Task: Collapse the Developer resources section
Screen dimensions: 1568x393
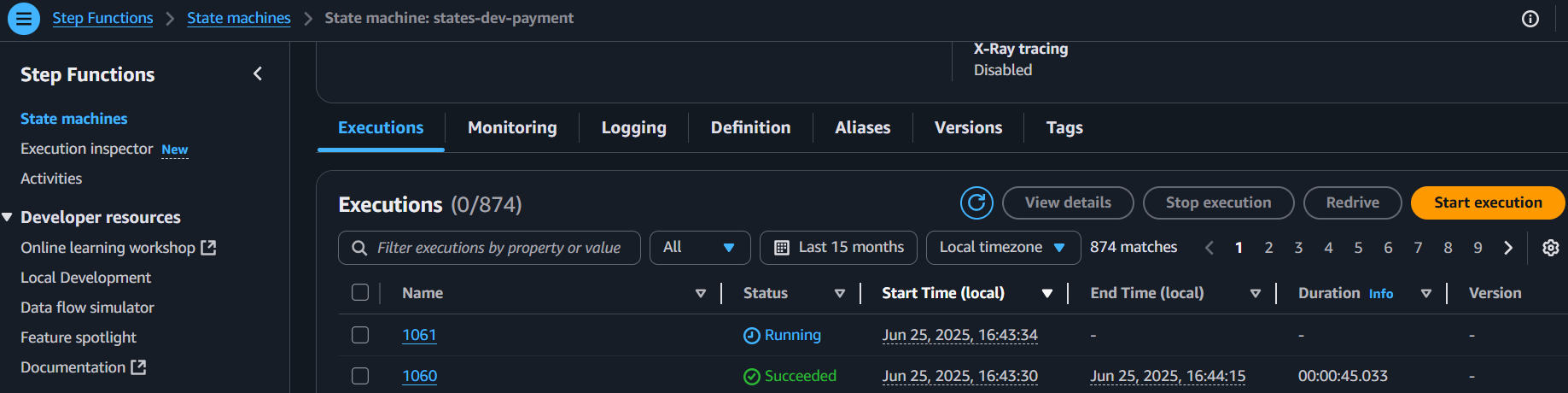Action: point(8,217)
